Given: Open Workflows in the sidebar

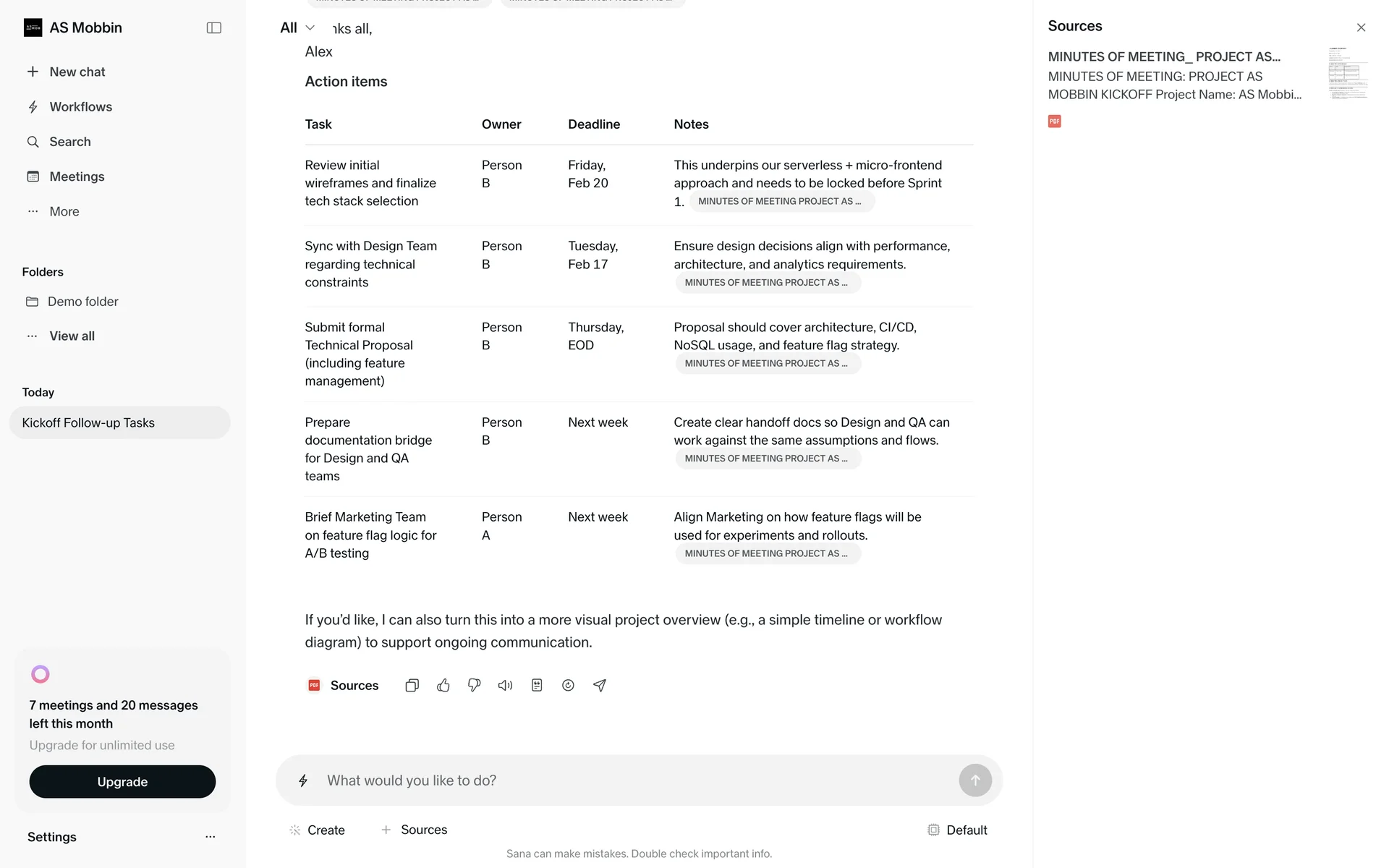Looking at the screenshot, I should 80,107.
